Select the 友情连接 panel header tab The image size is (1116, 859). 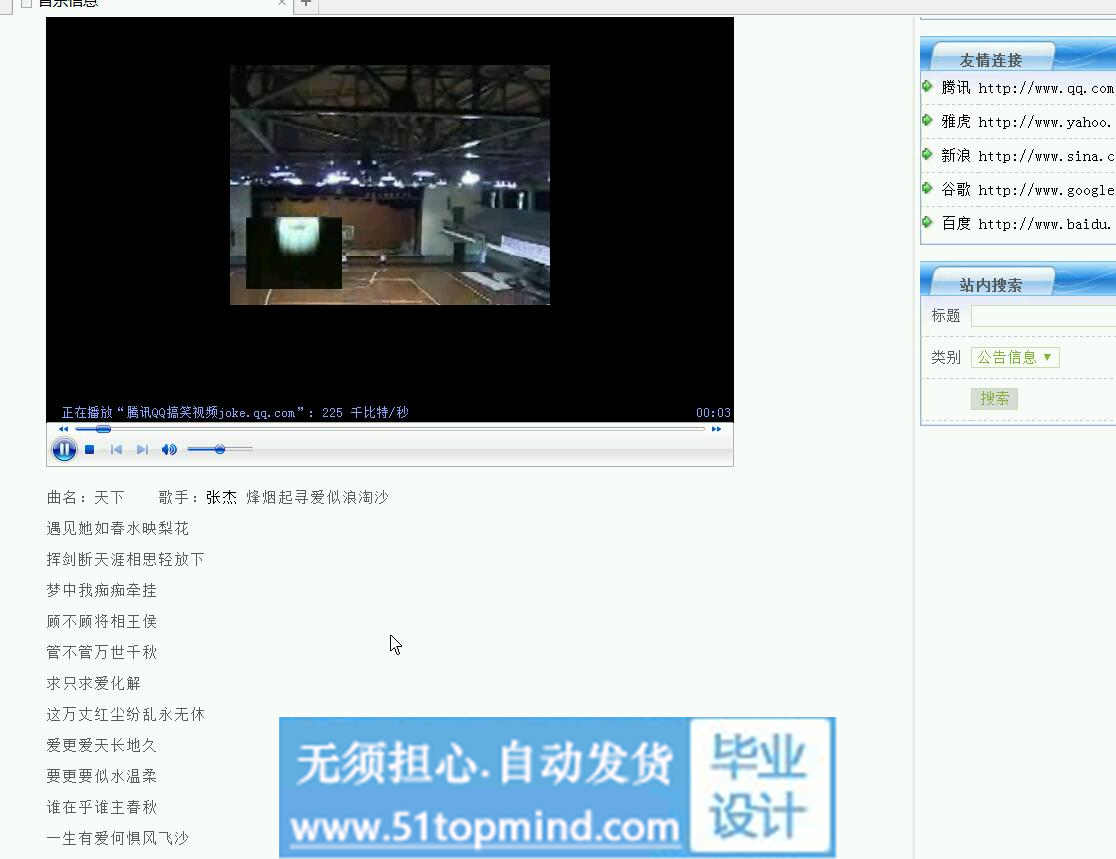tap(991, 58)
